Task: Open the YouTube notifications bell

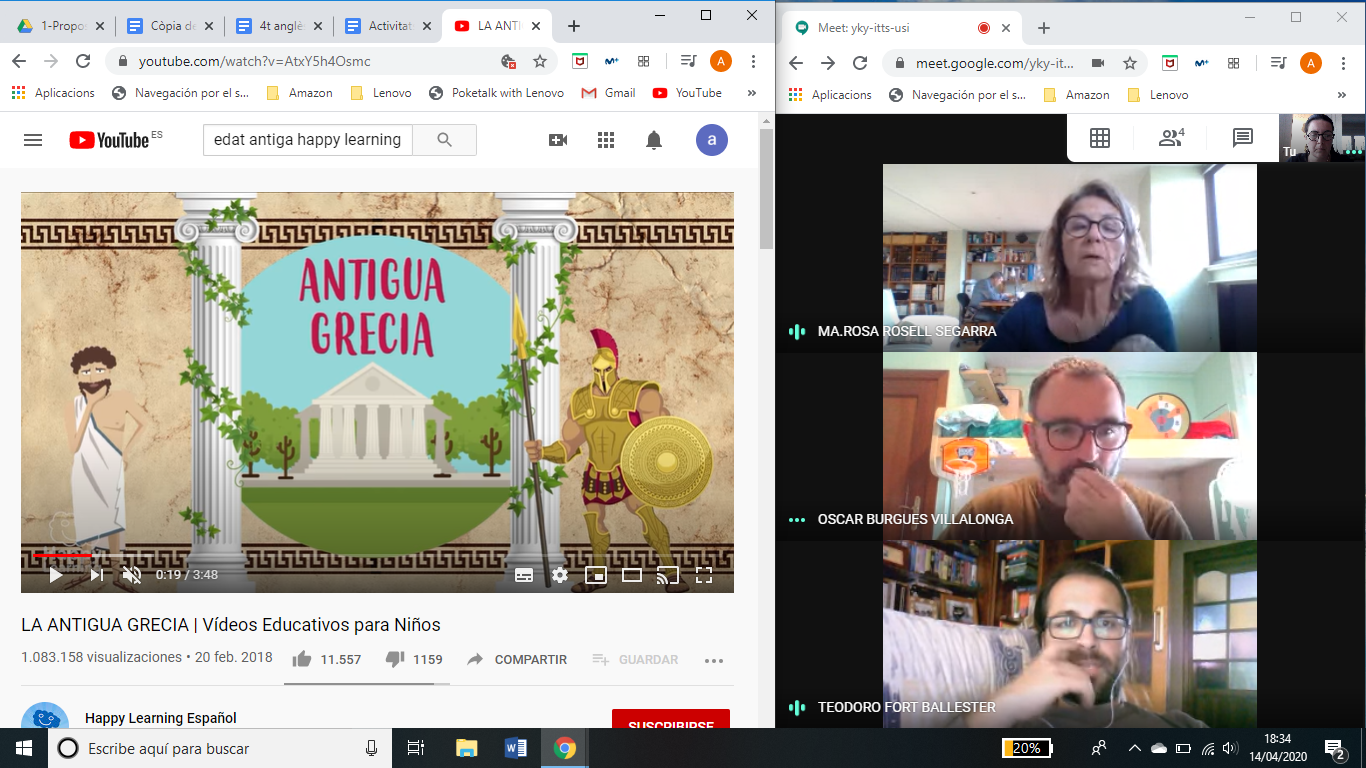Action: pyautogui.click(x=654, y=140)
